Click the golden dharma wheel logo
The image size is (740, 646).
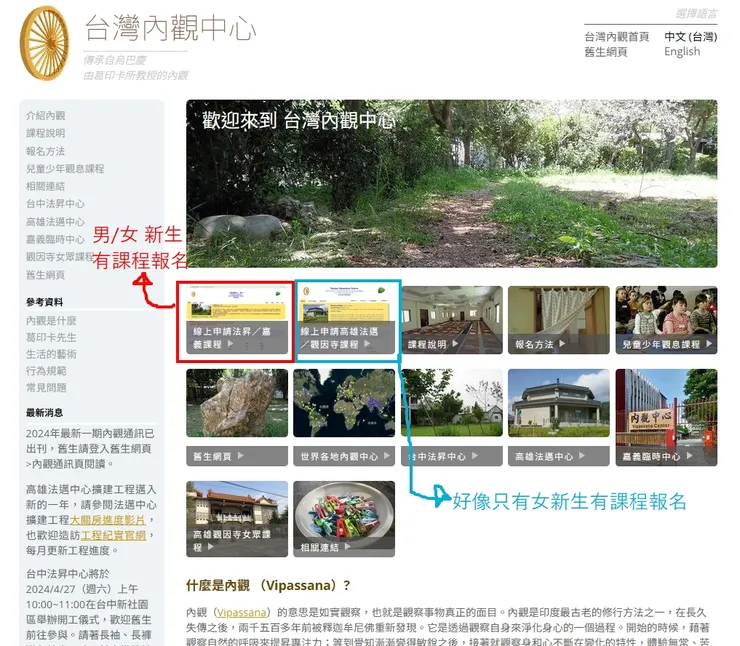pos(44,42)
